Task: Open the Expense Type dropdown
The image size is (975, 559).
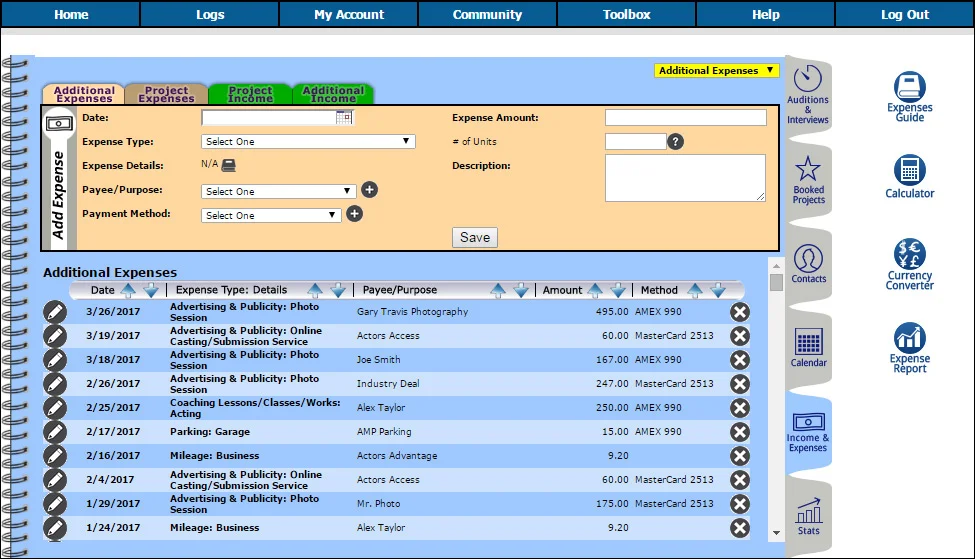Action: 308,142
